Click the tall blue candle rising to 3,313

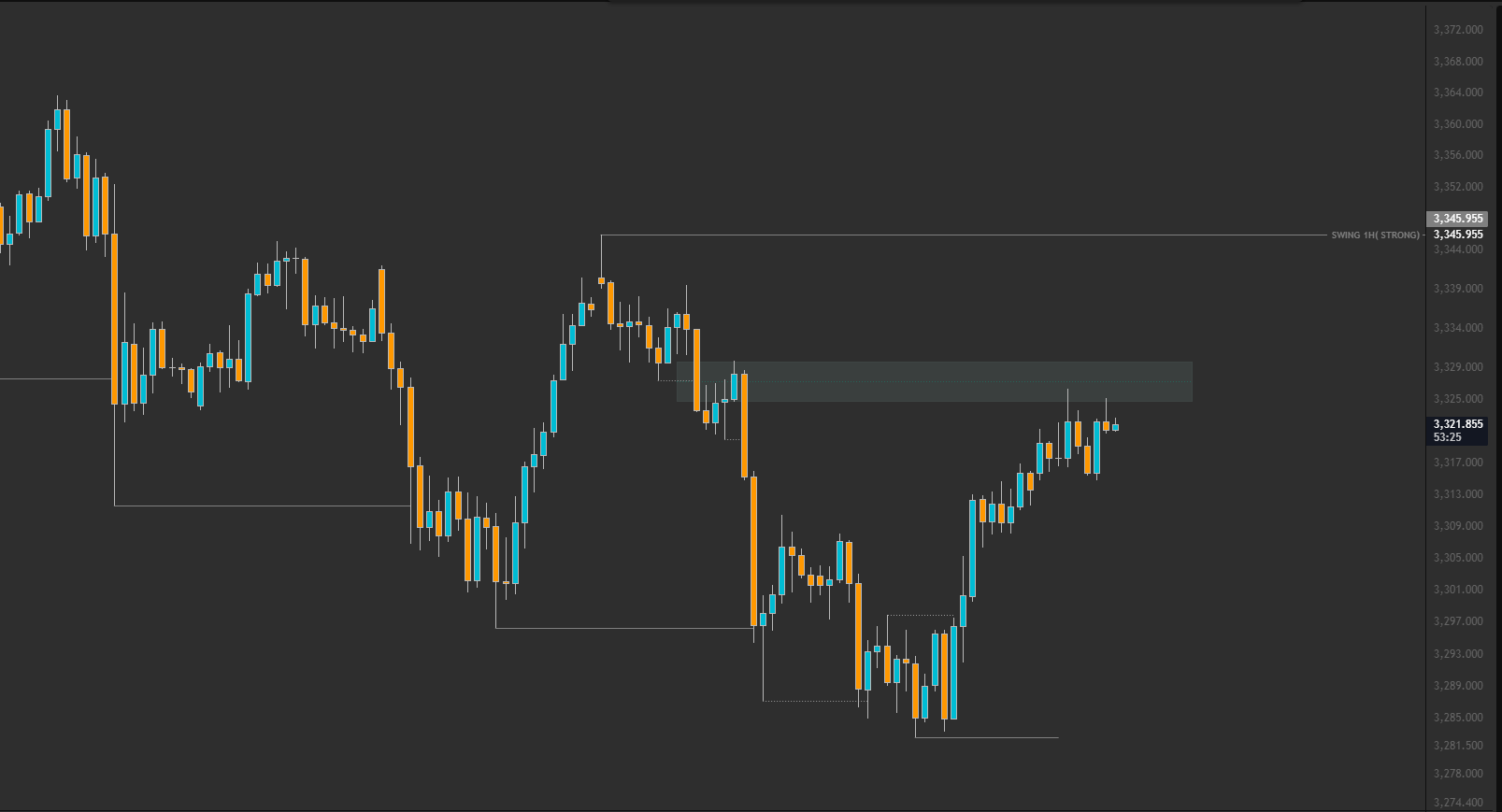(x=972, y=548)
